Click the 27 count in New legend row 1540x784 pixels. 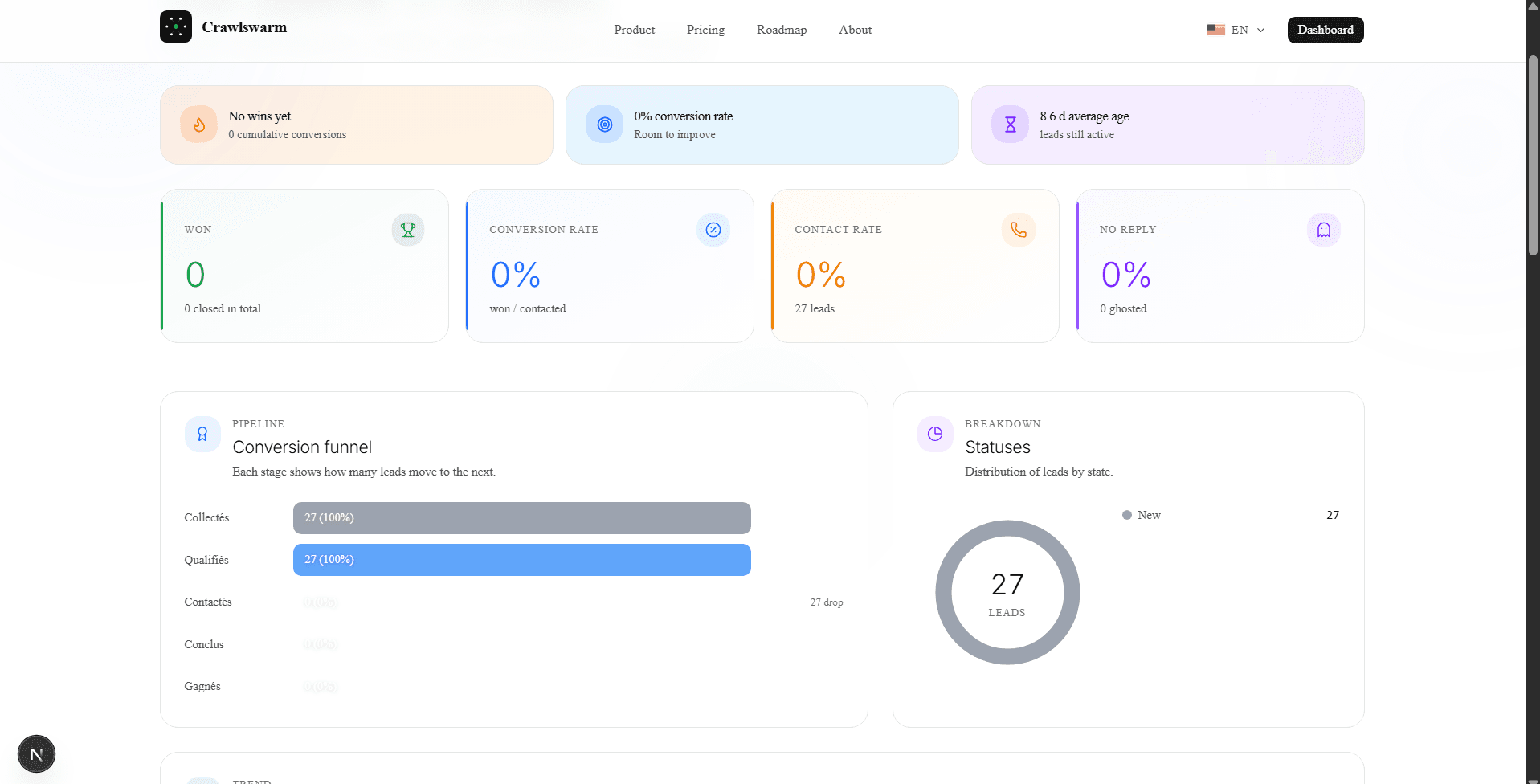tap(1333, 515)
